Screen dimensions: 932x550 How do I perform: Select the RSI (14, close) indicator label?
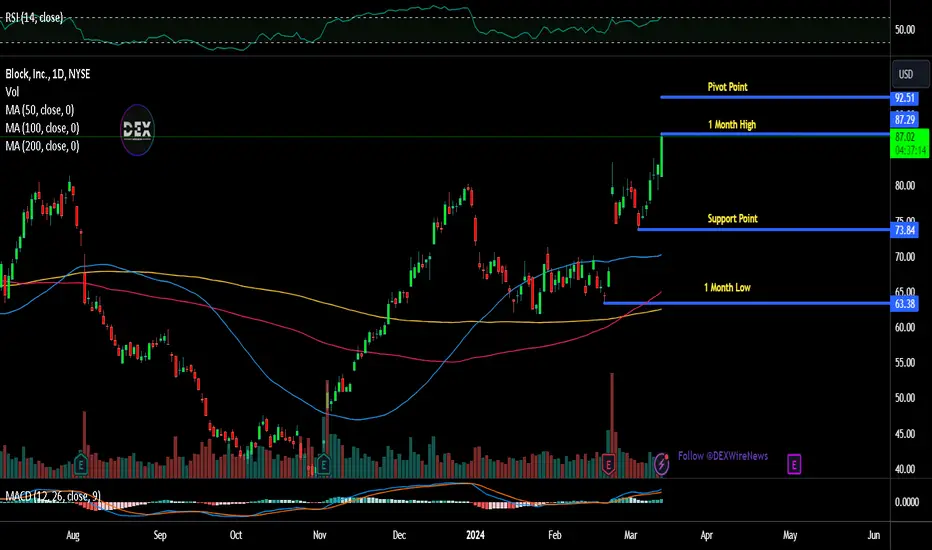34,17
